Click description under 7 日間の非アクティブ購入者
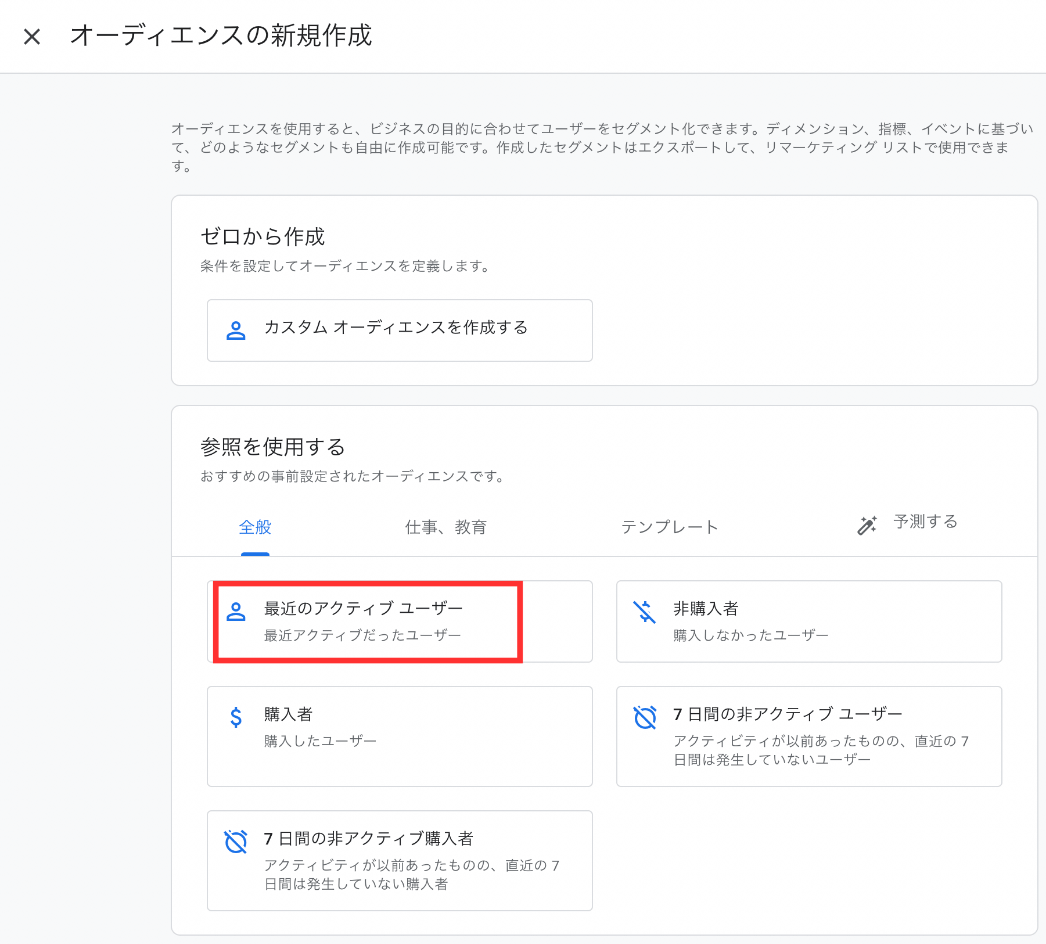This screenshot has height=944, width=1046. click(x=412, y=875)
